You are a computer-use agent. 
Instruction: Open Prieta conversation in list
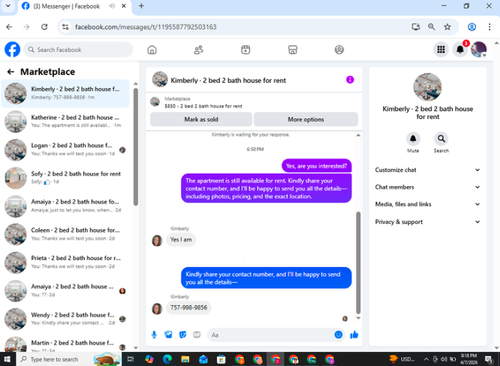65,263
